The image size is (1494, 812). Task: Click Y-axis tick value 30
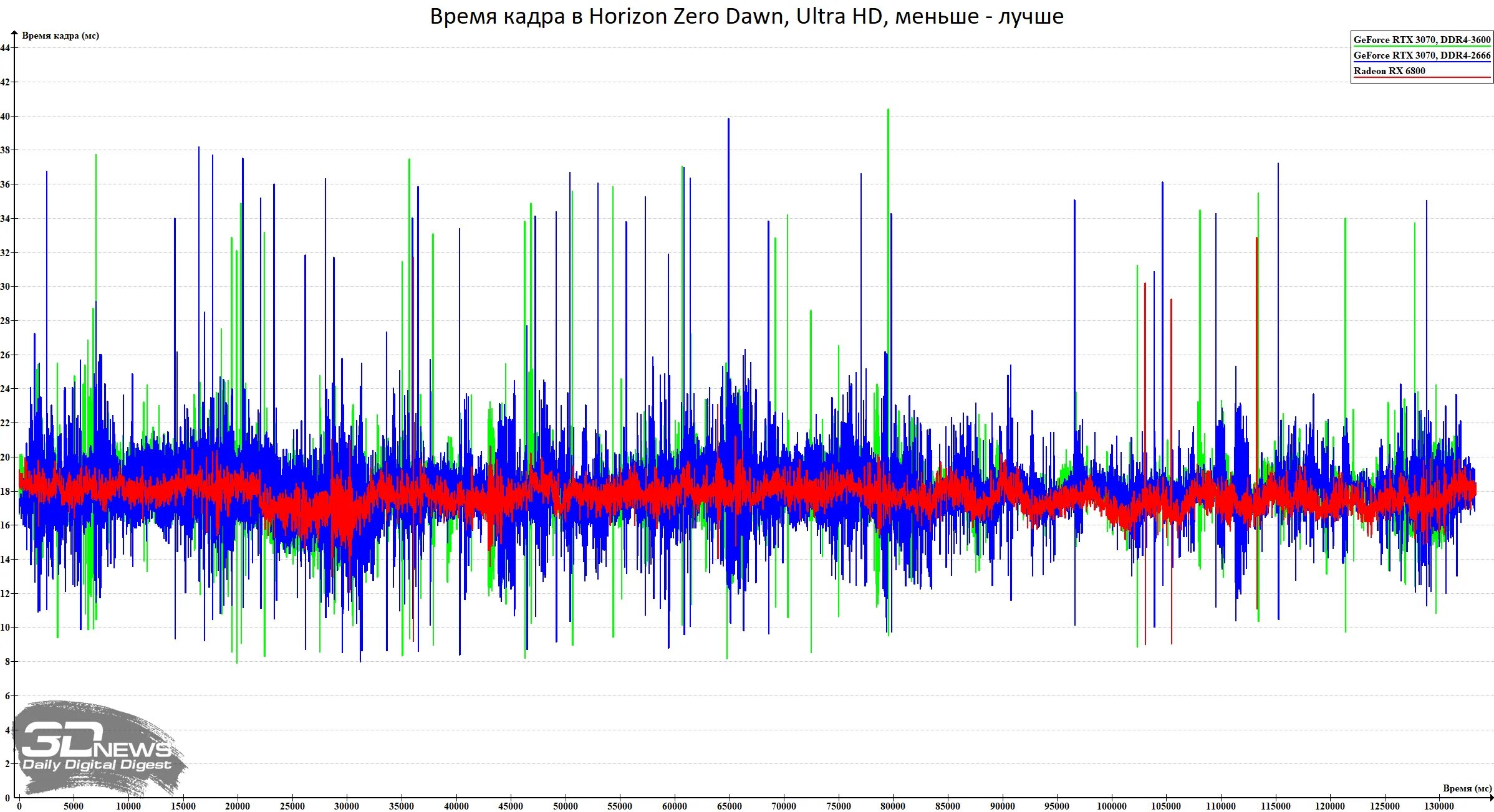5,287
